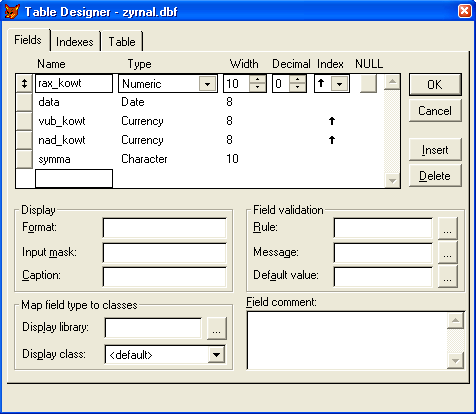Open the Index direction dropdown
476x414 pixels.
click(x=339, y=84)
